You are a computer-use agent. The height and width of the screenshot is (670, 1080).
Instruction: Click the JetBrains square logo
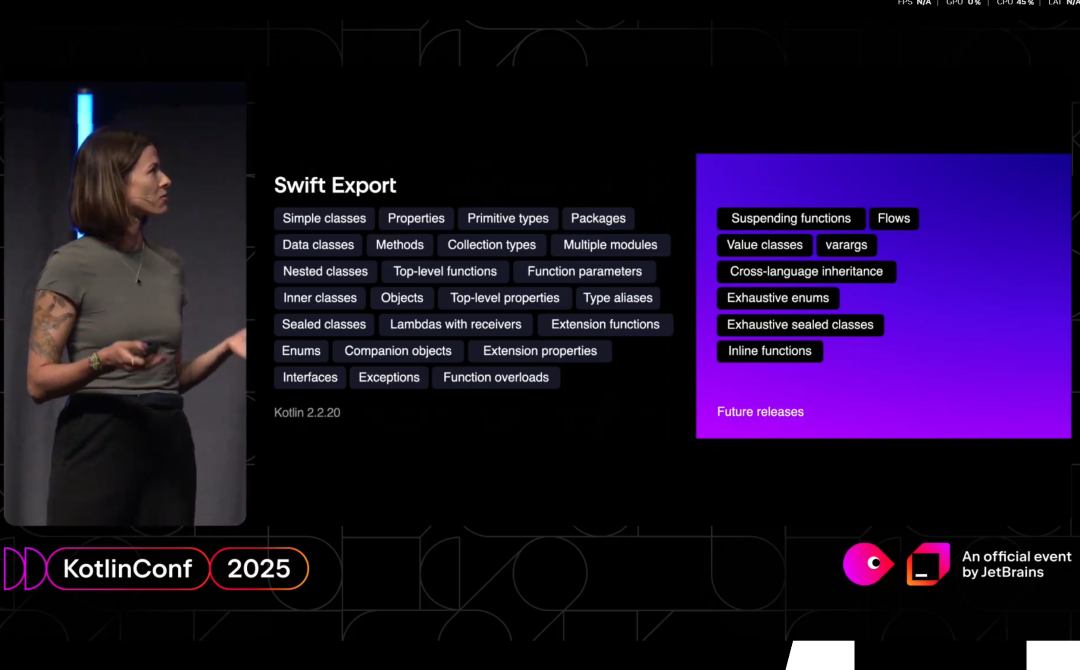[928, 564]
